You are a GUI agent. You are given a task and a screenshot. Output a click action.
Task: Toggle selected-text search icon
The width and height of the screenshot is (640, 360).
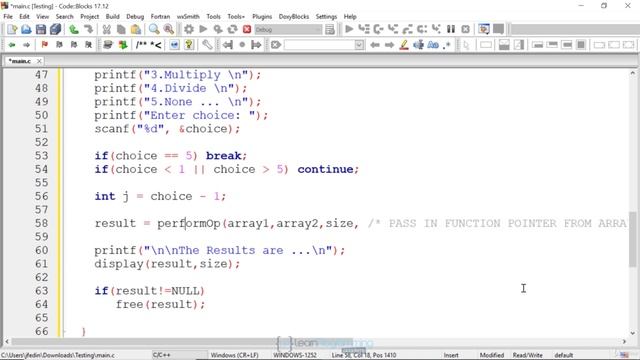418,45
